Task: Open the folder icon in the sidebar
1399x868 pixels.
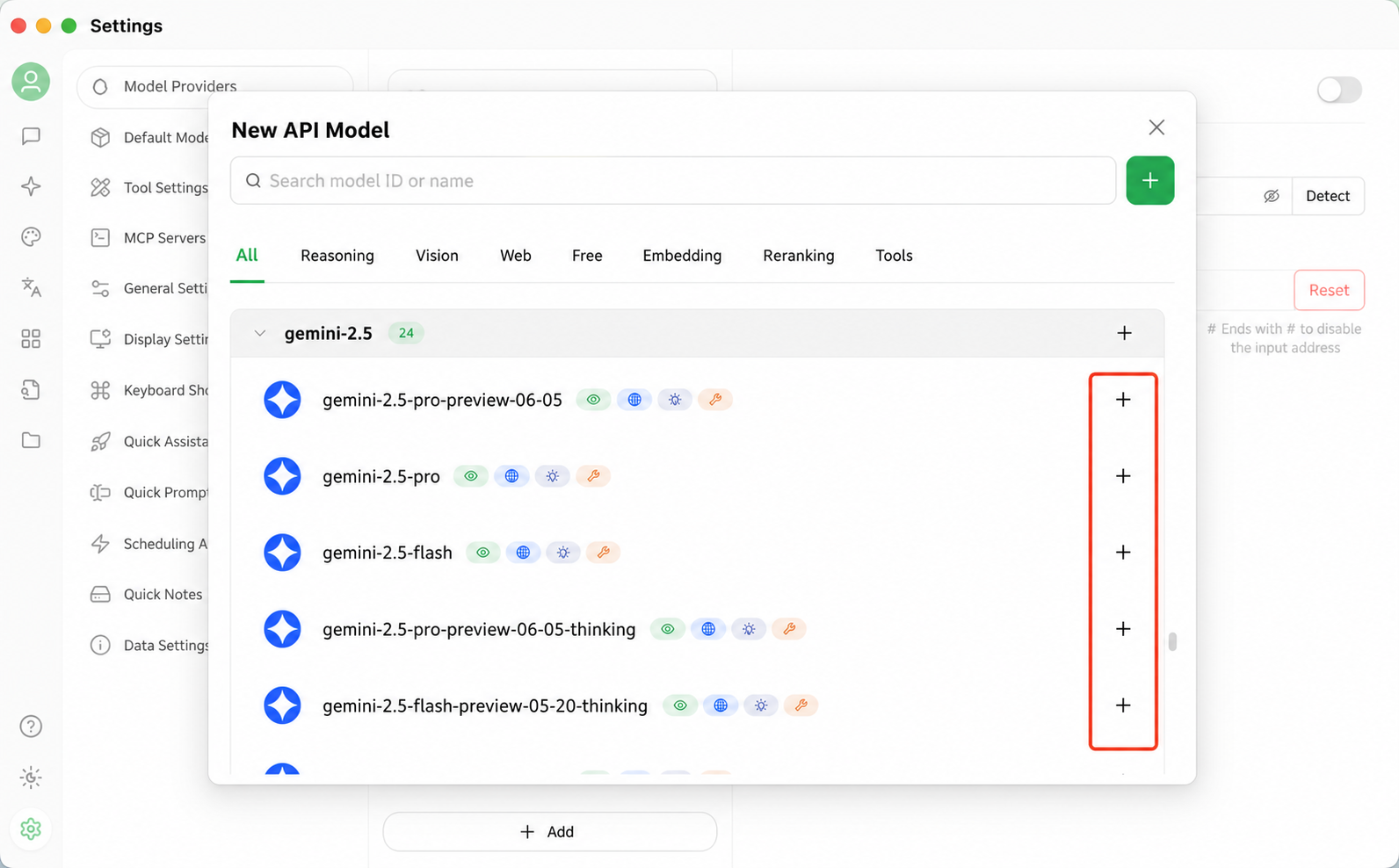Action: [x=31, y=440]
